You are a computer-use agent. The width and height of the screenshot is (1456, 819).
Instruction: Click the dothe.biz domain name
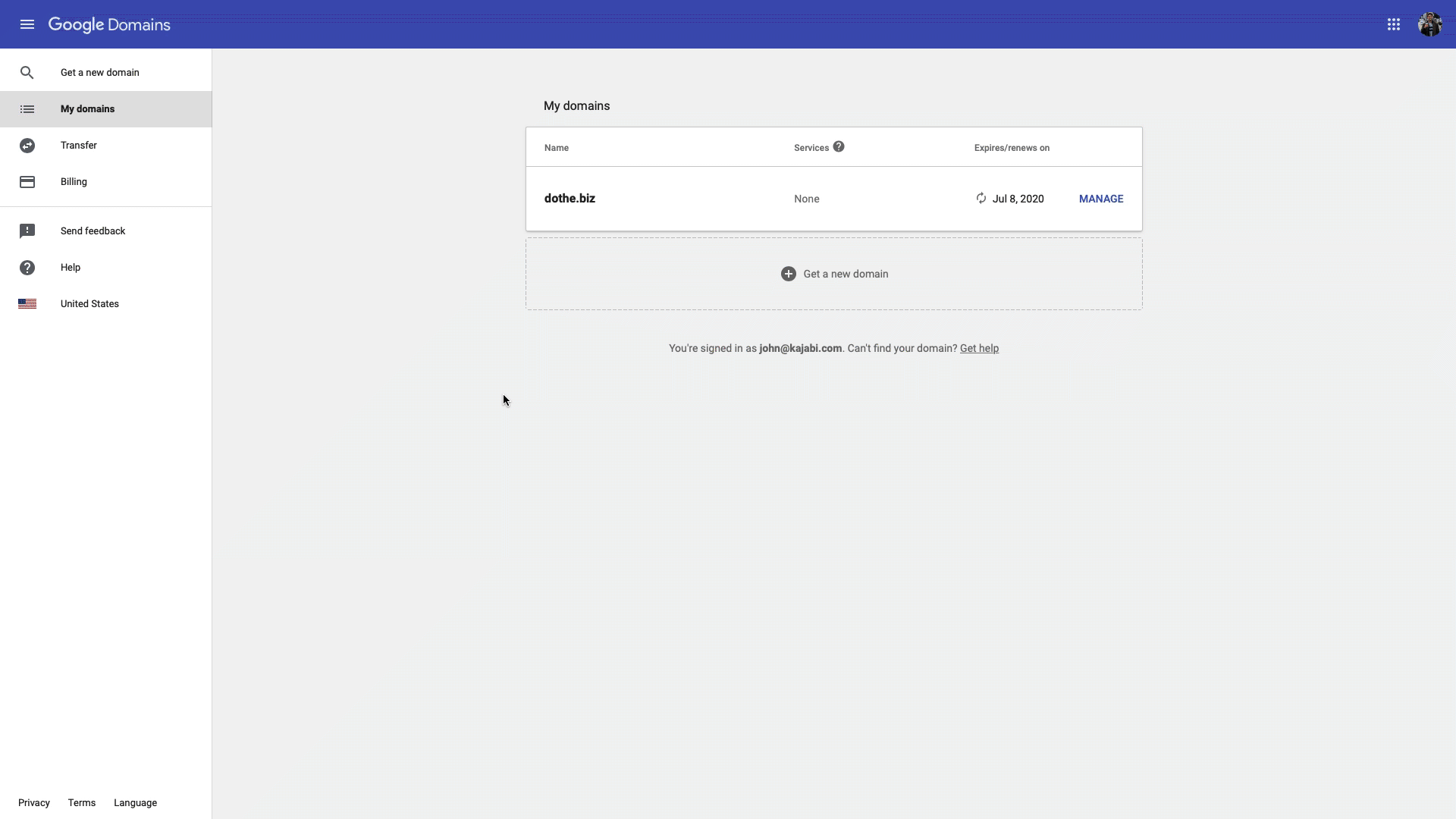570,199
